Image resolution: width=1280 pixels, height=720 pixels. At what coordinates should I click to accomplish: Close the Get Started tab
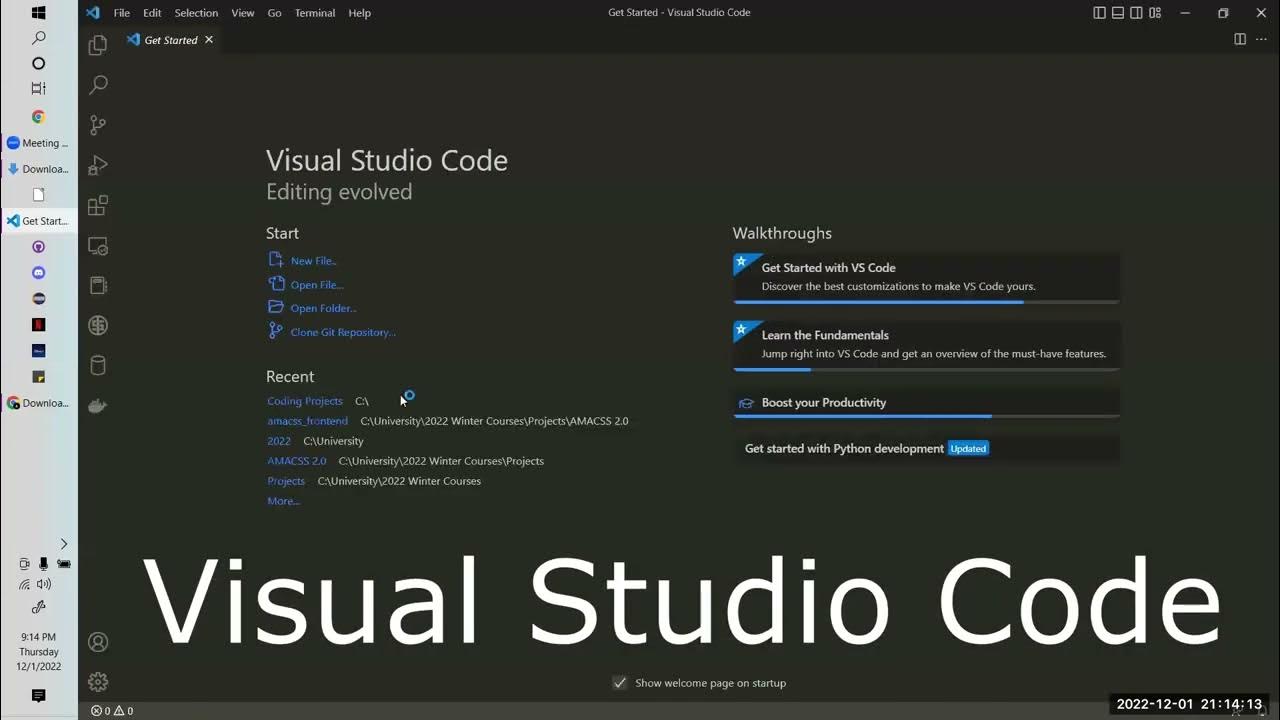click(209, 40)
